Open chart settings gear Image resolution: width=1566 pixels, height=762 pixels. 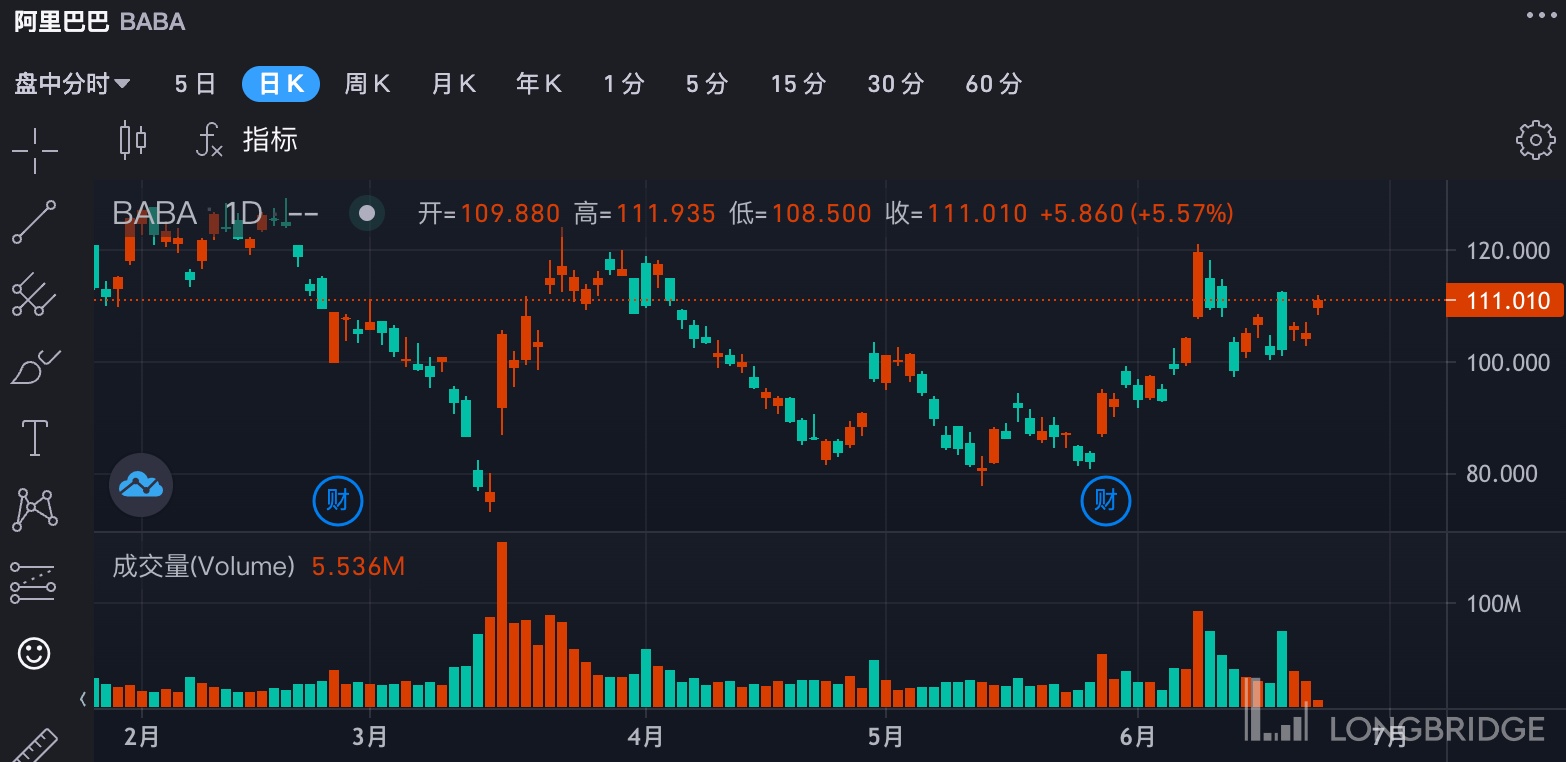click(x=1535, y=140)
